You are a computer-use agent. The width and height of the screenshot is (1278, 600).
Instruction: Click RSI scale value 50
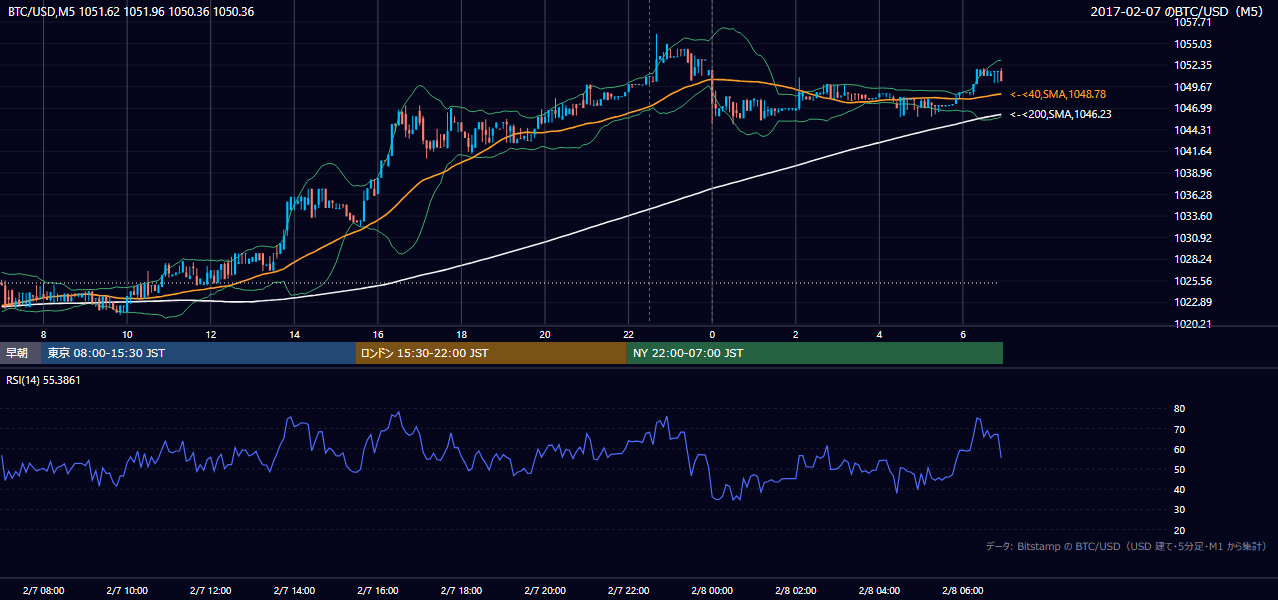(x=1180, y=469)
